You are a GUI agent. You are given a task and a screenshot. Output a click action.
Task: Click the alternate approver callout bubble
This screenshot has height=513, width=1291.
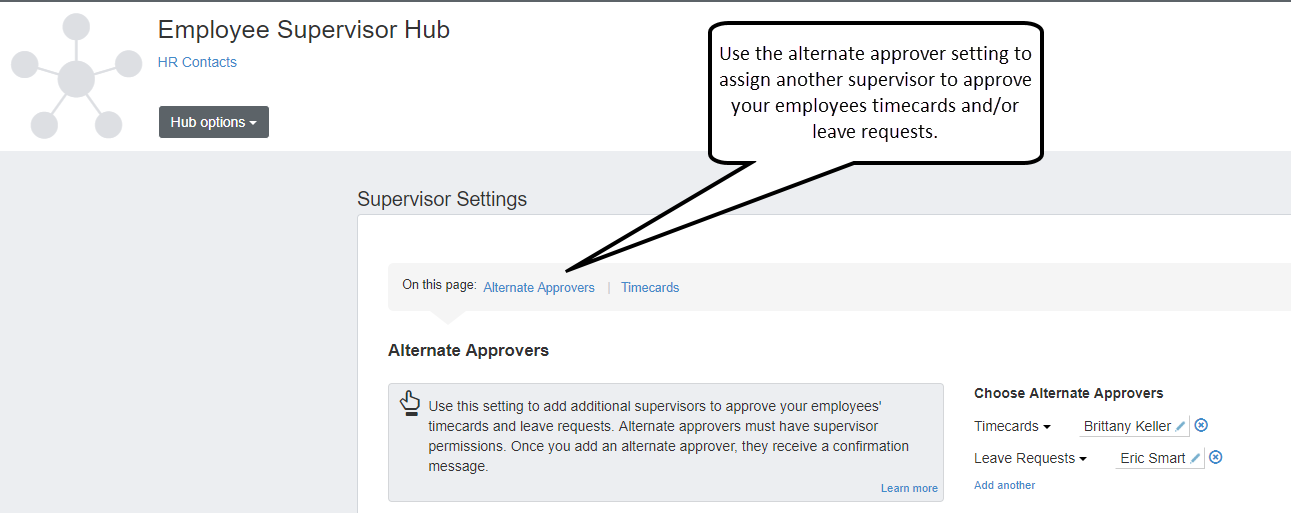pyautogui.click(x=875, y=92)
